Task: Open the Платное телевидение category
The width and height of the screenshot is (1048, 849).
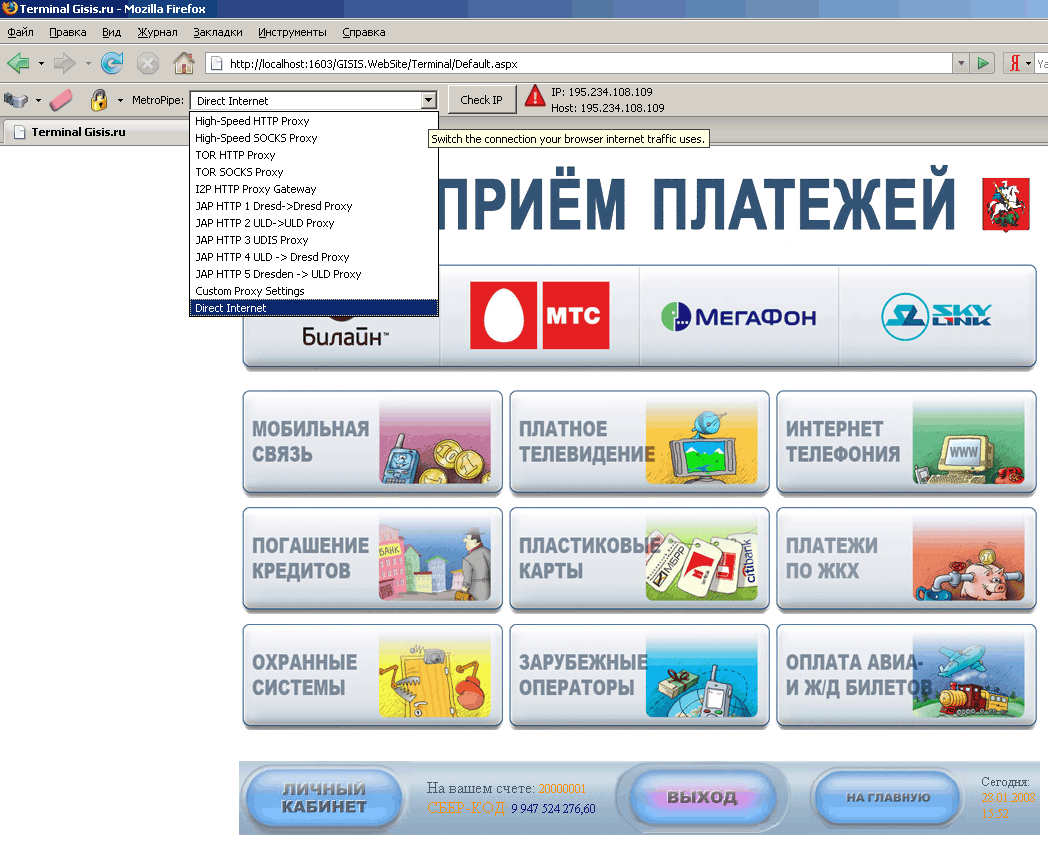Action: coord(639,443)
